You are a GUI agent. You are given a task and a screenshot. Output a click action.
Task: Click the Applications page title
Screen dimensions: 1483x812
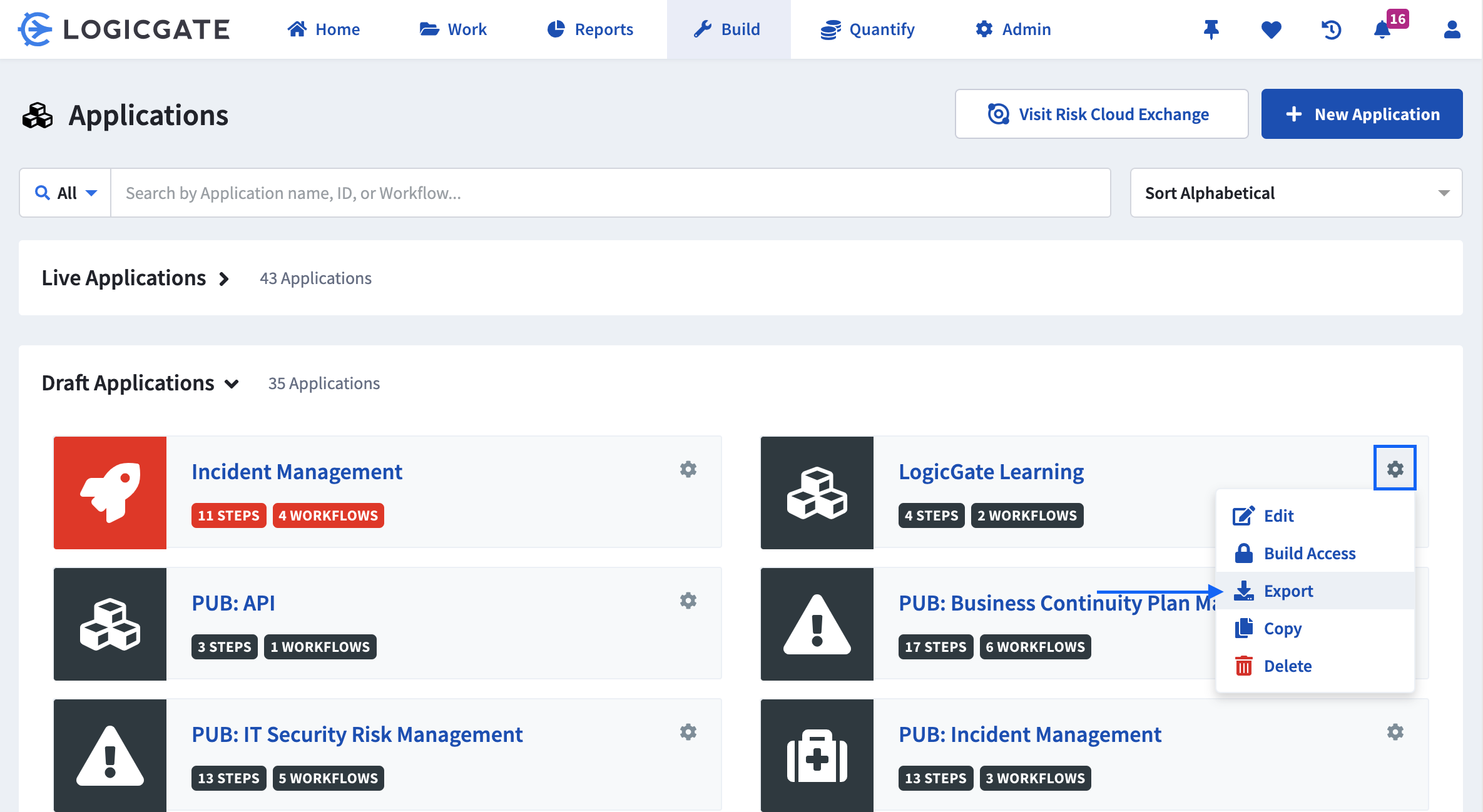pyautogui.click(x=148, y=115)
